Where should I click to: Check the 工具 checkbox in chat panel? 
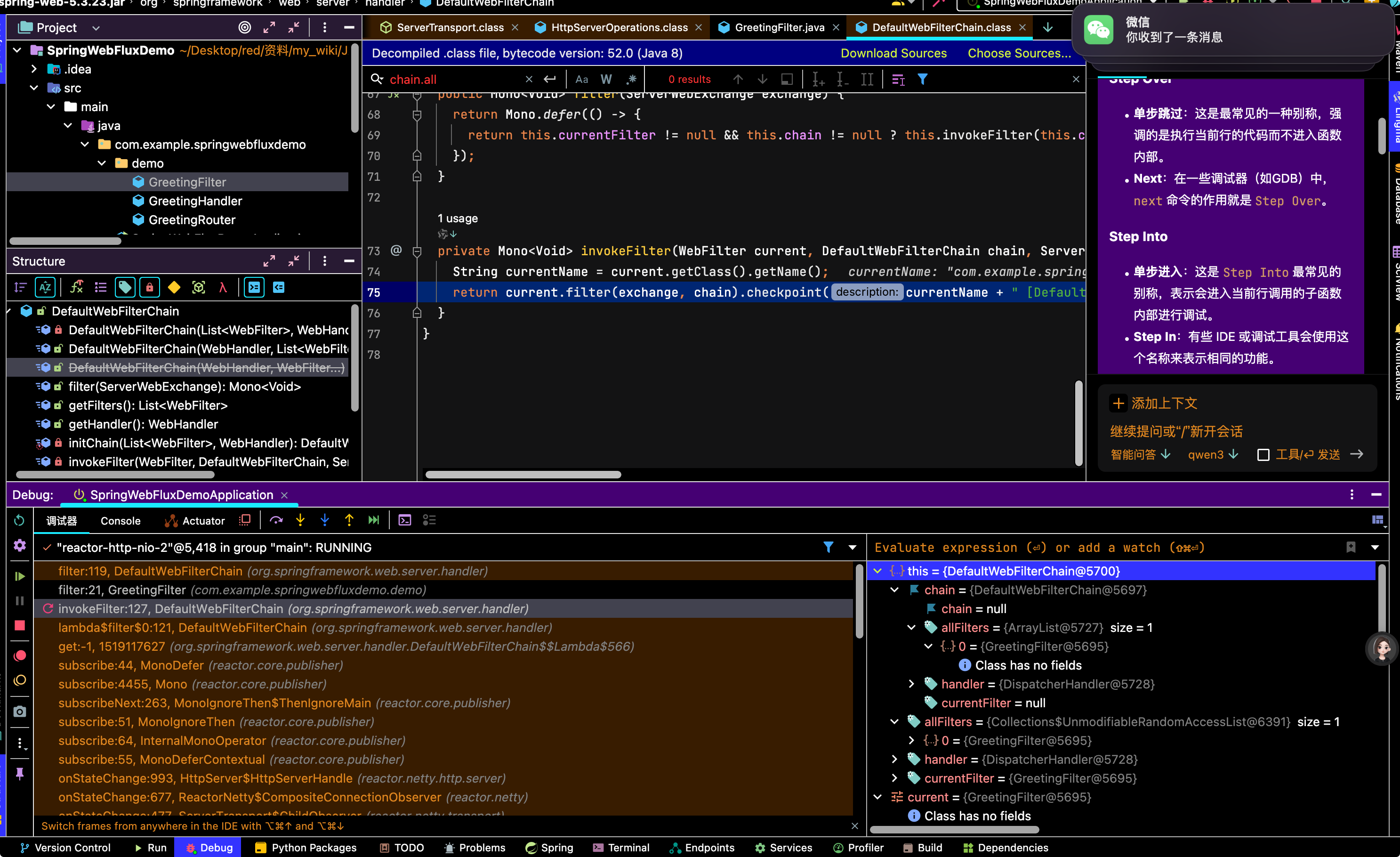click(1263, 455)
